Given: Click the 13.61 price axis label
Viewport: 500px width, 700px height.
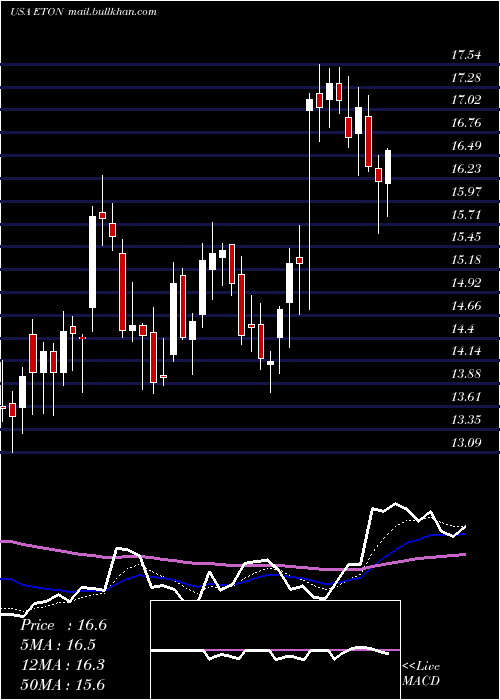Looking at the screenshot, I should tap(466, 397).
